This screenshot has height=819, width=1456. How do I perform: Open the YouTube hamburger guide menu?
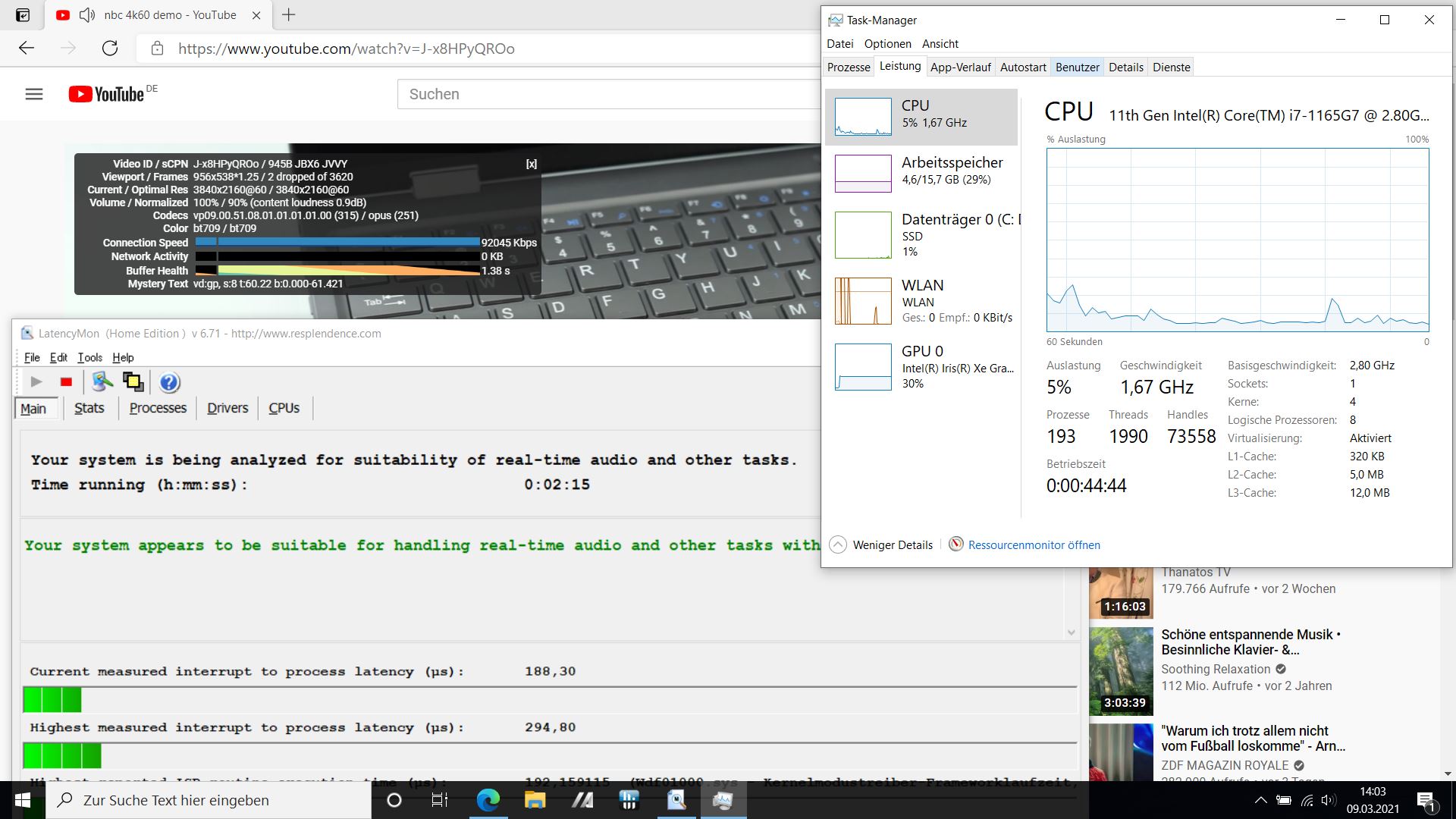[x=34, y=94]
